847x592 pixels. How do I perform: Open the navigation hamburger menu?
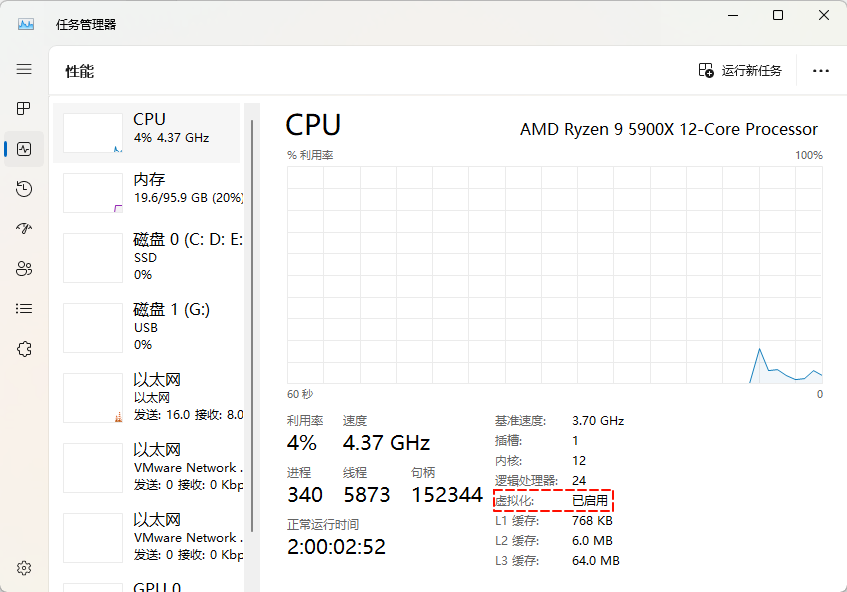click(x=25, y=69)
